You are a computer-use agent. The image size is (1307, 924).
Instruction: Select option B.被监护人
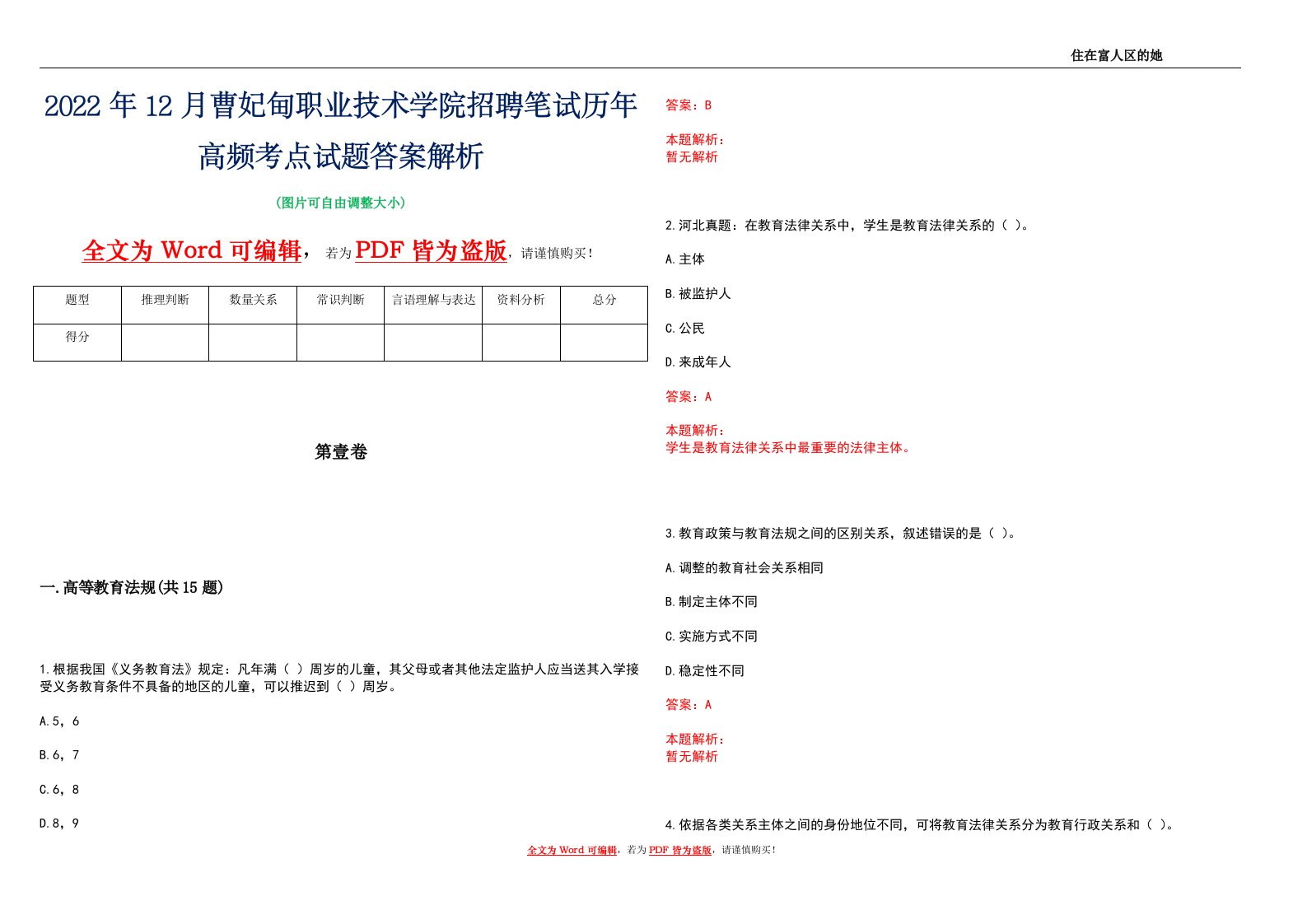tap(698, 294)
